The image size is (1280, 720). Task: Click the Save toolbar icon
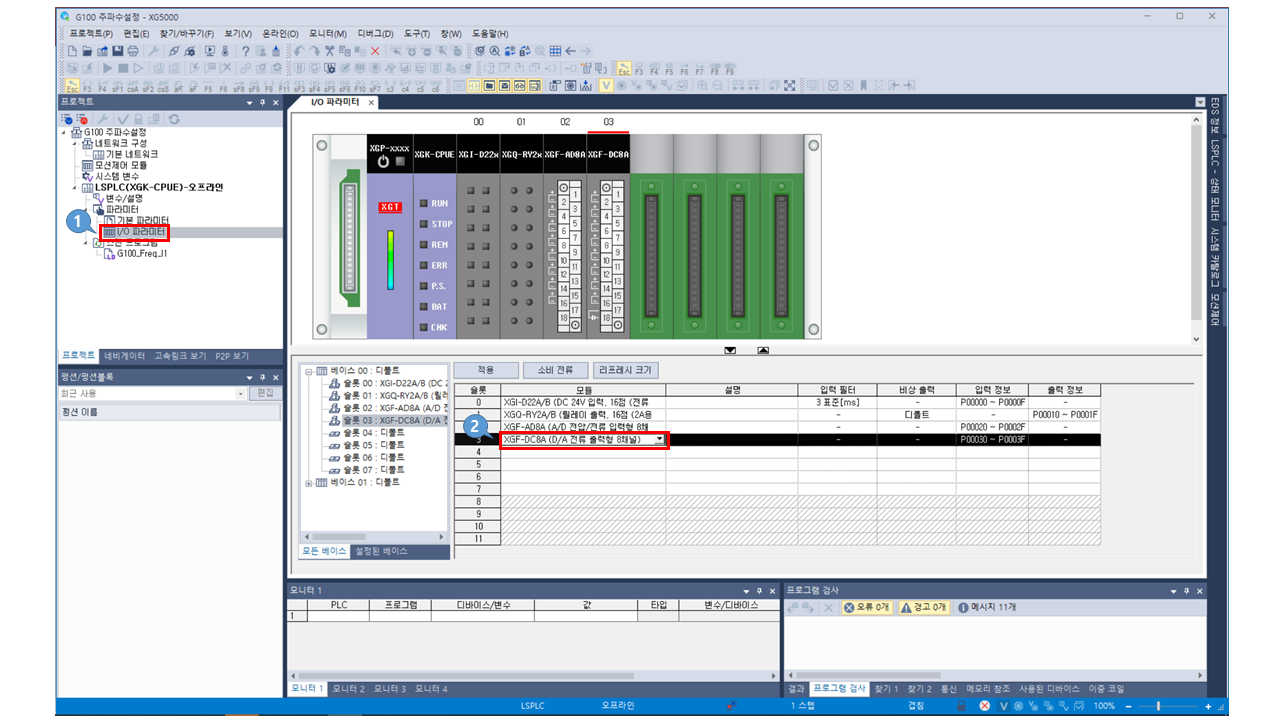click(120, 48)
